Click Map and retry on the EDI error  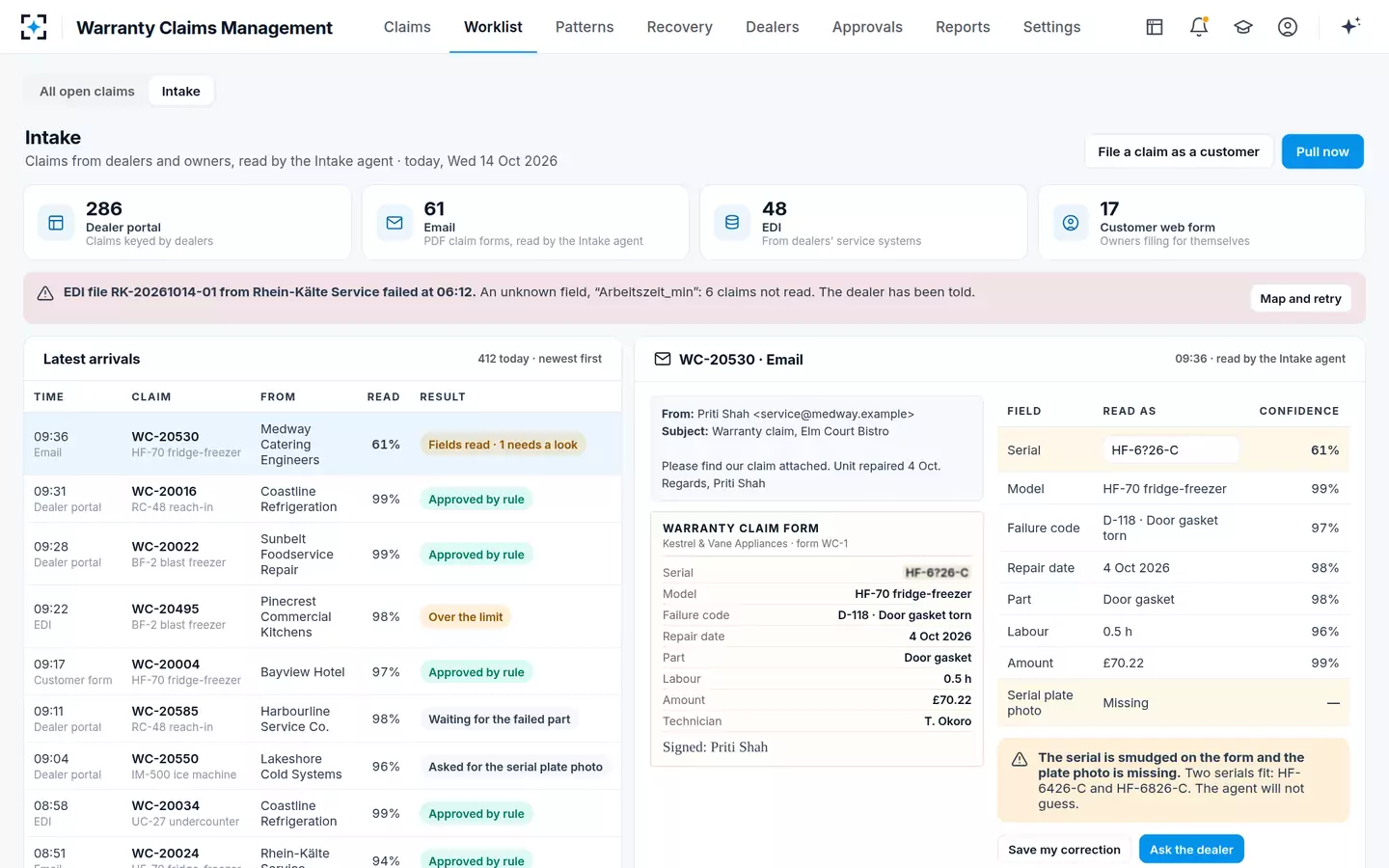click(1300, 299)
